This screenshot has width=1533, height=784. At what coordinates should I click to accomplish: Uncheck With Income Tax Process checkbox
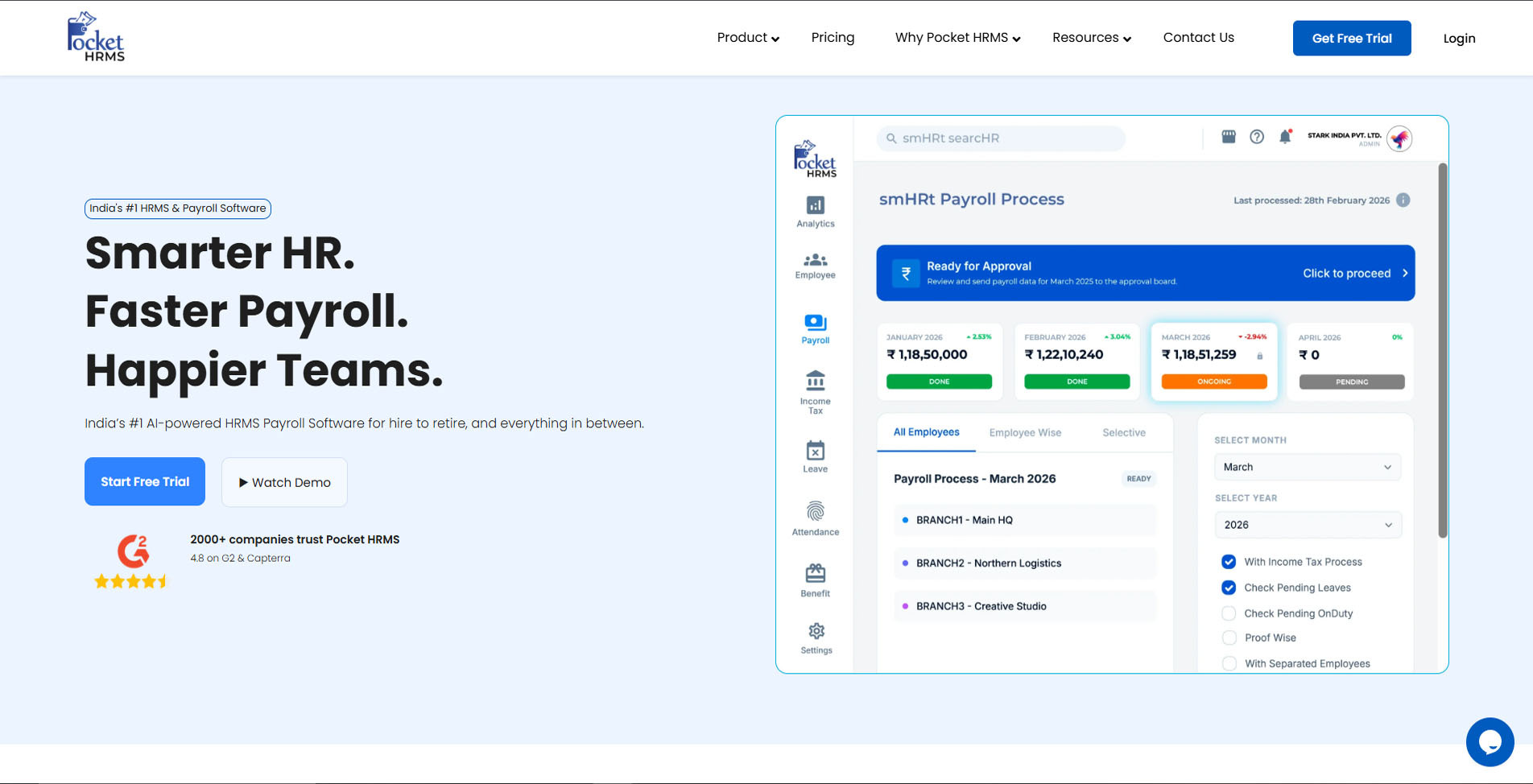1229,562
